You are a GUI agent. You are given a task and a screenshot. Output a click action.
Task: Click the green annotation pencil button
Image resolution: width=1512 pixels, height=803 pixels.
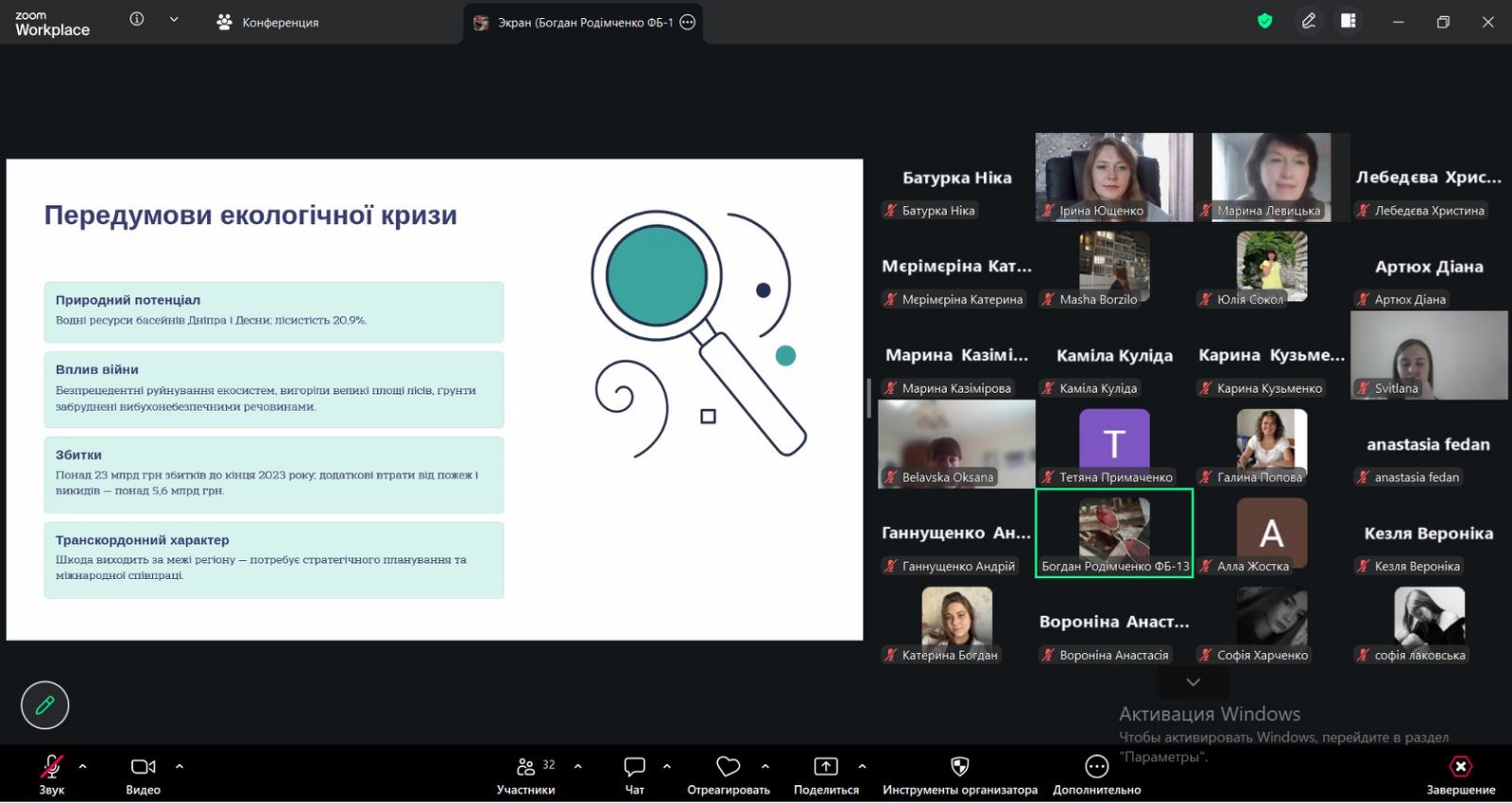pyautogui.click(x=44, y=705)
